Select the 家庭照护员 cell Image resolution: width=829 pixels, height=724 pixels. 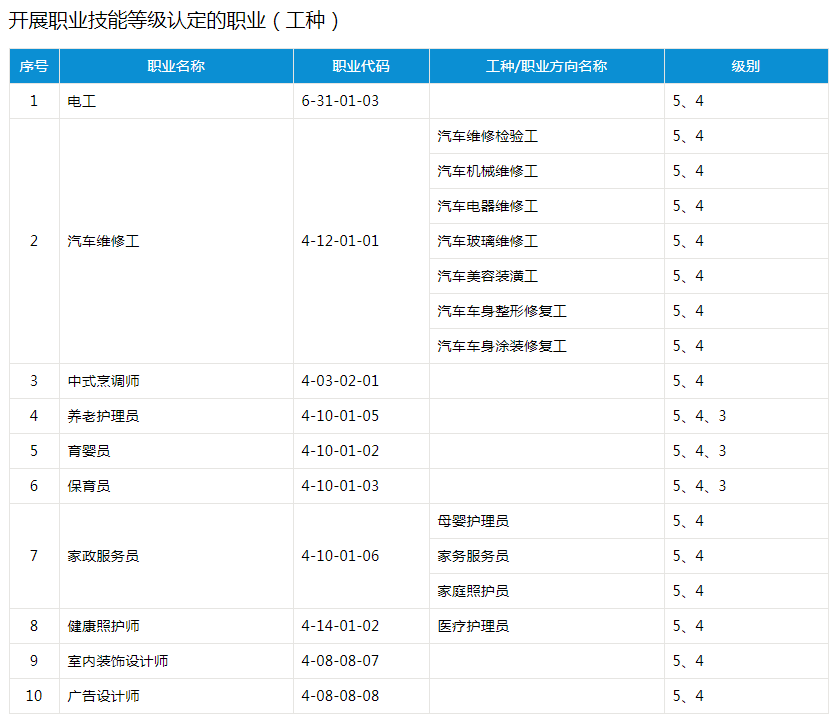click(x=473, y=591)
